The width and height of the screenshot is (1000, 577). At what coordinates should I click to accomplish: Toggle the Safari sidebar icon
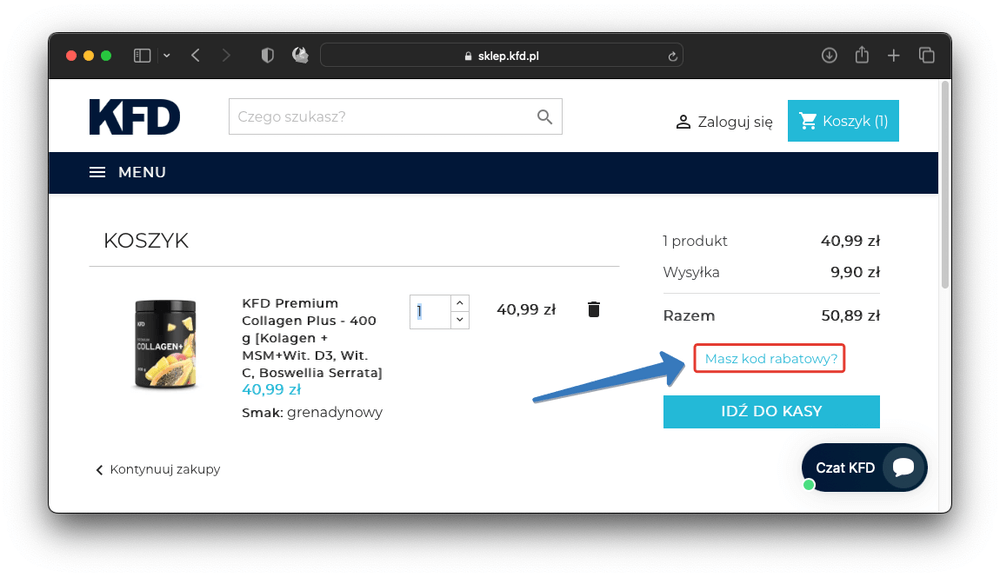[x=142, y=56]
